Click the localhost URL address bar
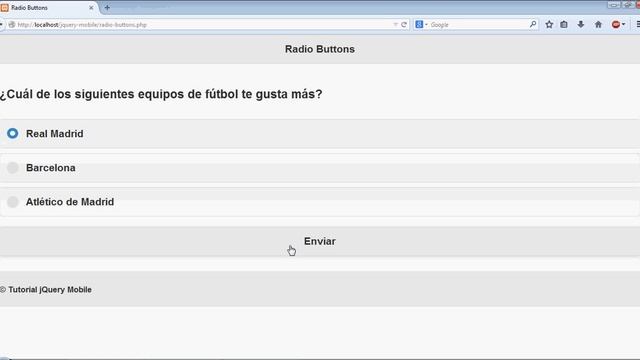This screenshot has height=360, width=640. 204,24
